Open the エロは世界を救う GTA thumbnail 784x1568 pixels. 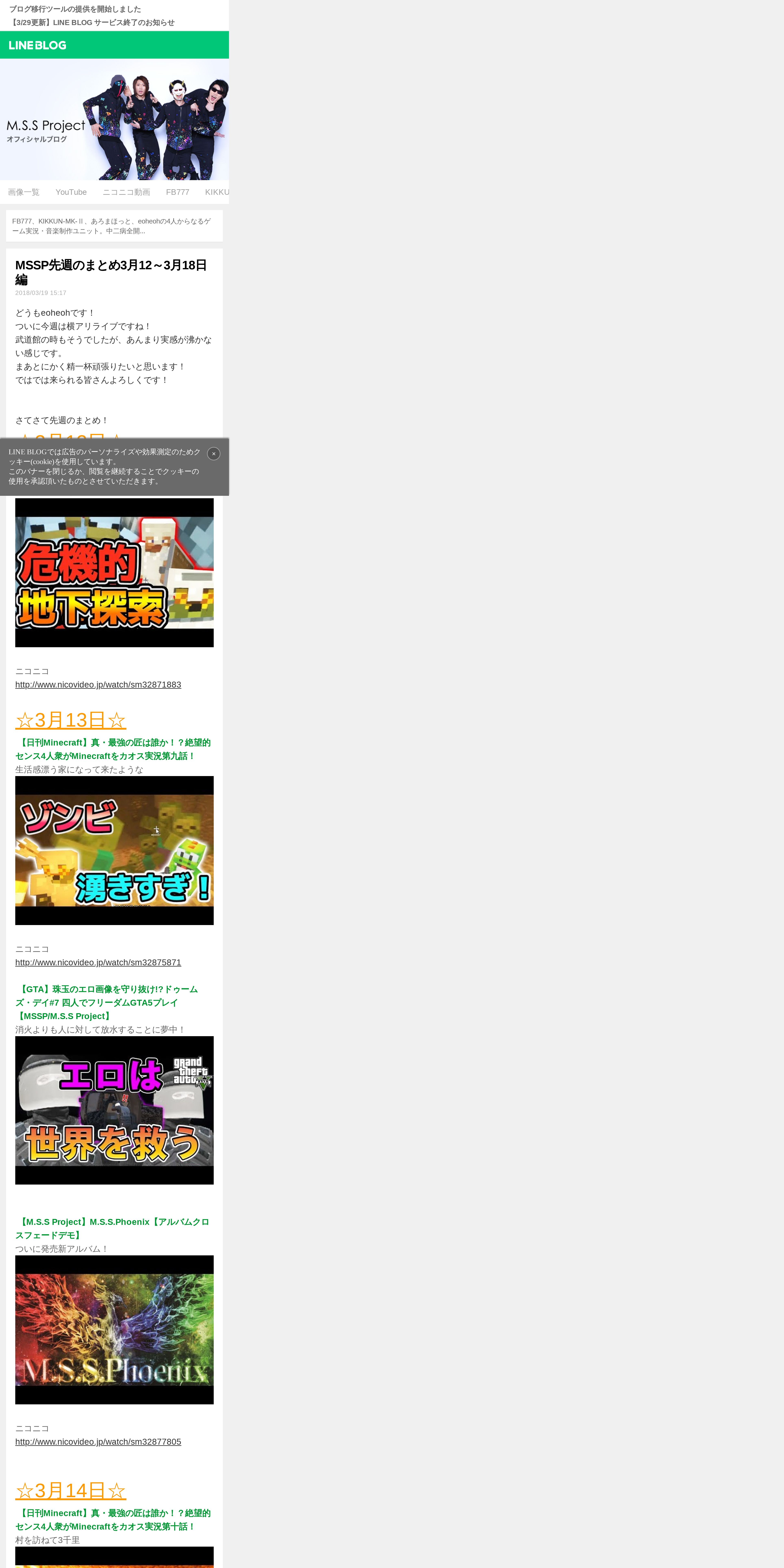(114, 1110)
